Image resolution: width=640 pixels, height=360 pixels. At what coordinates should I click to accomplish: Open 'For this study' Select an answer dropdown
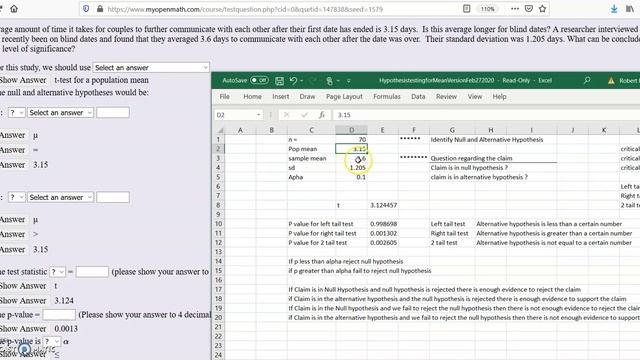(x=151, y=68)
